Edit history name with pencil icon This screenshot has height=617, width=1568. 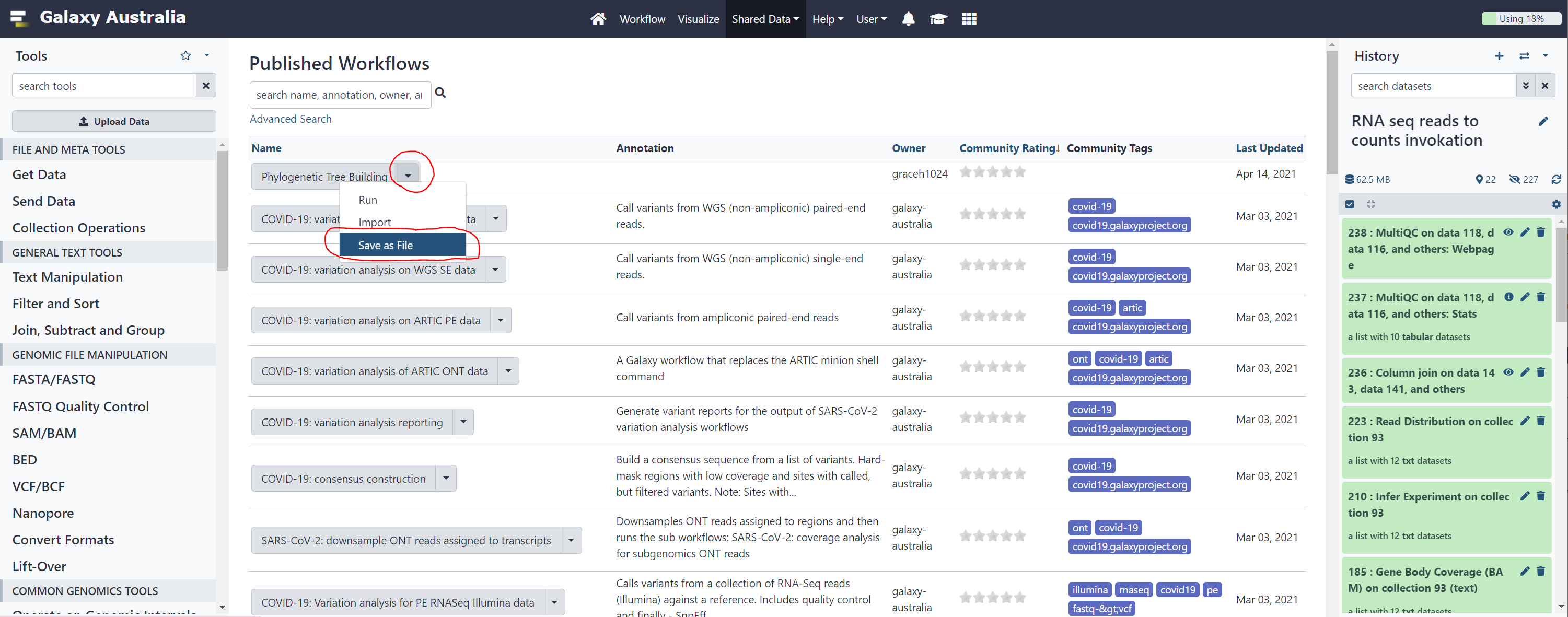pos(1542,121)
